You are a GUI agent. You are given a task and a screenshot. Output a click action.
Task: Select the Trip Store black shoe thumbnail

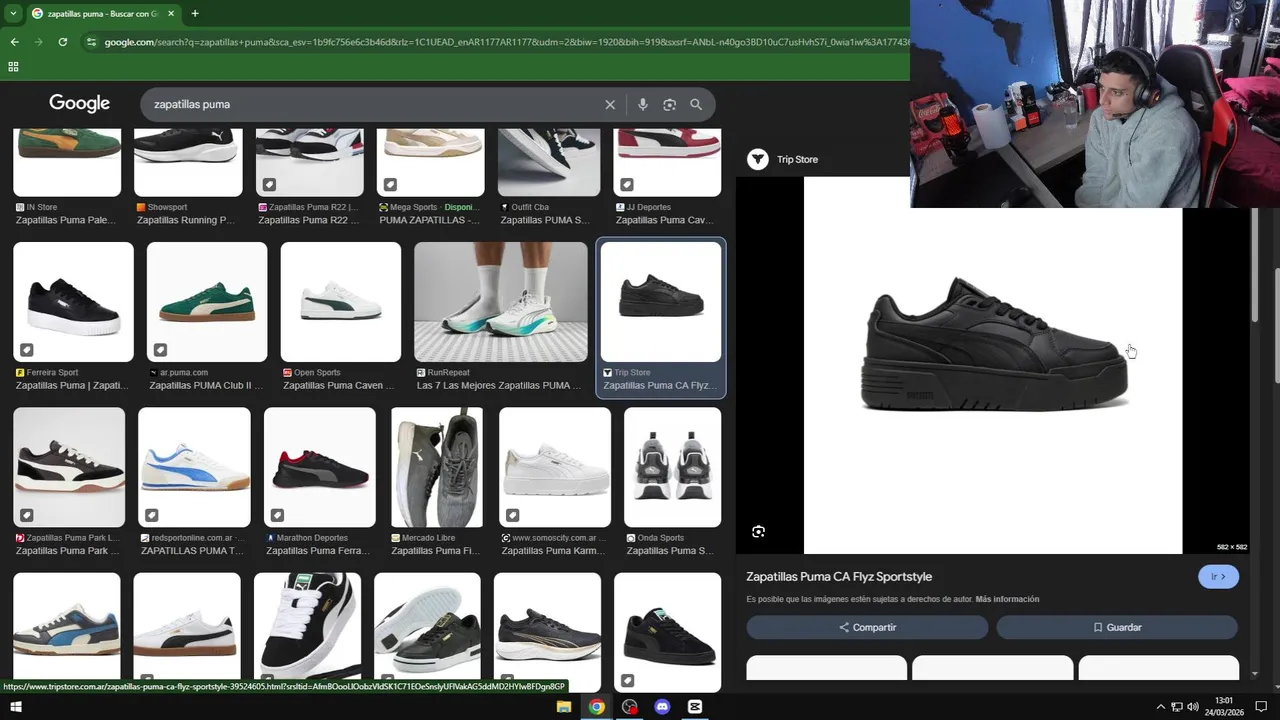661,302
